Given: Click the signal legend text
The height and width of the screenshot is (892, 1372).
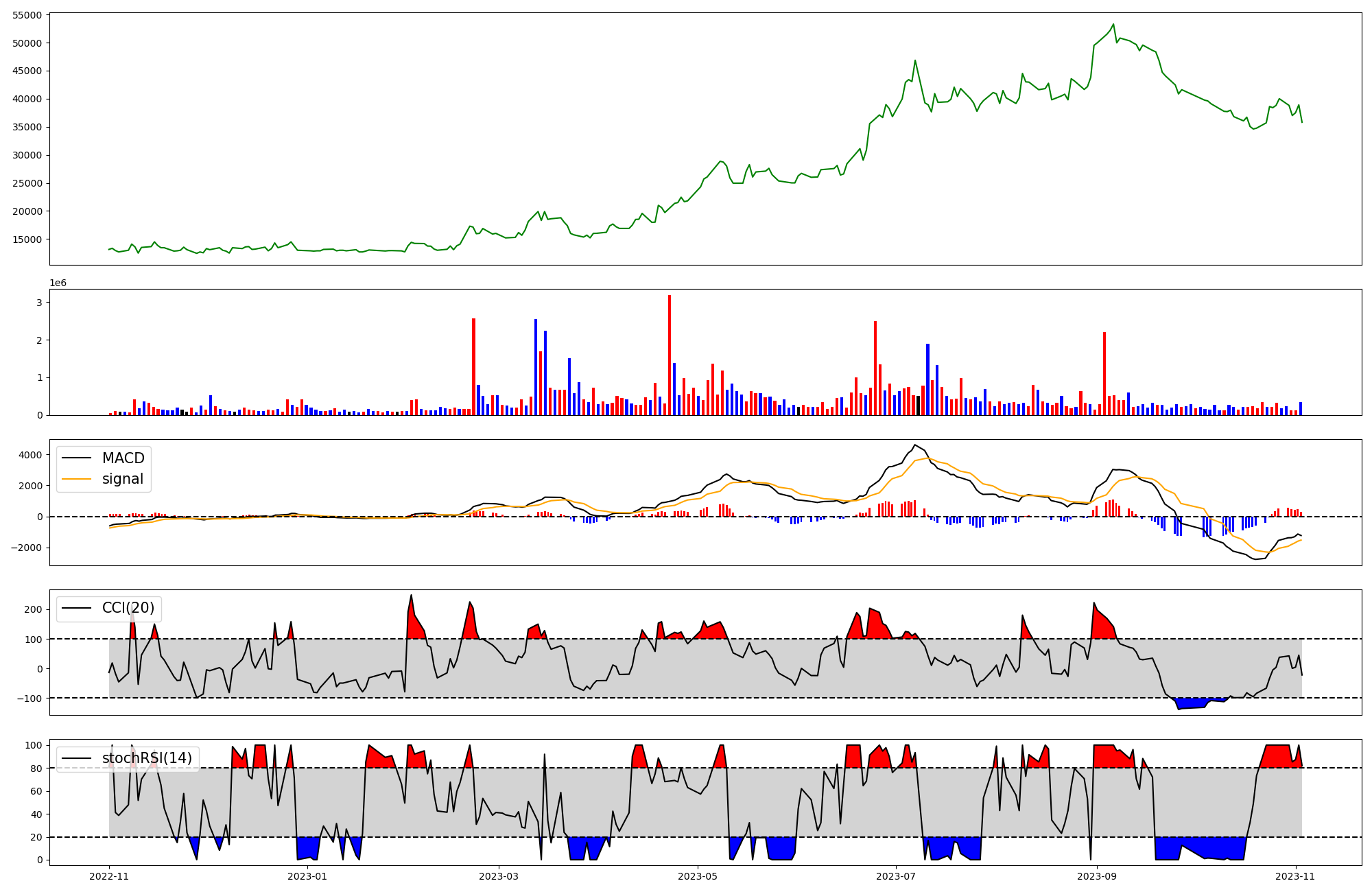Looking at the screenshot, I should click(123, 479).
